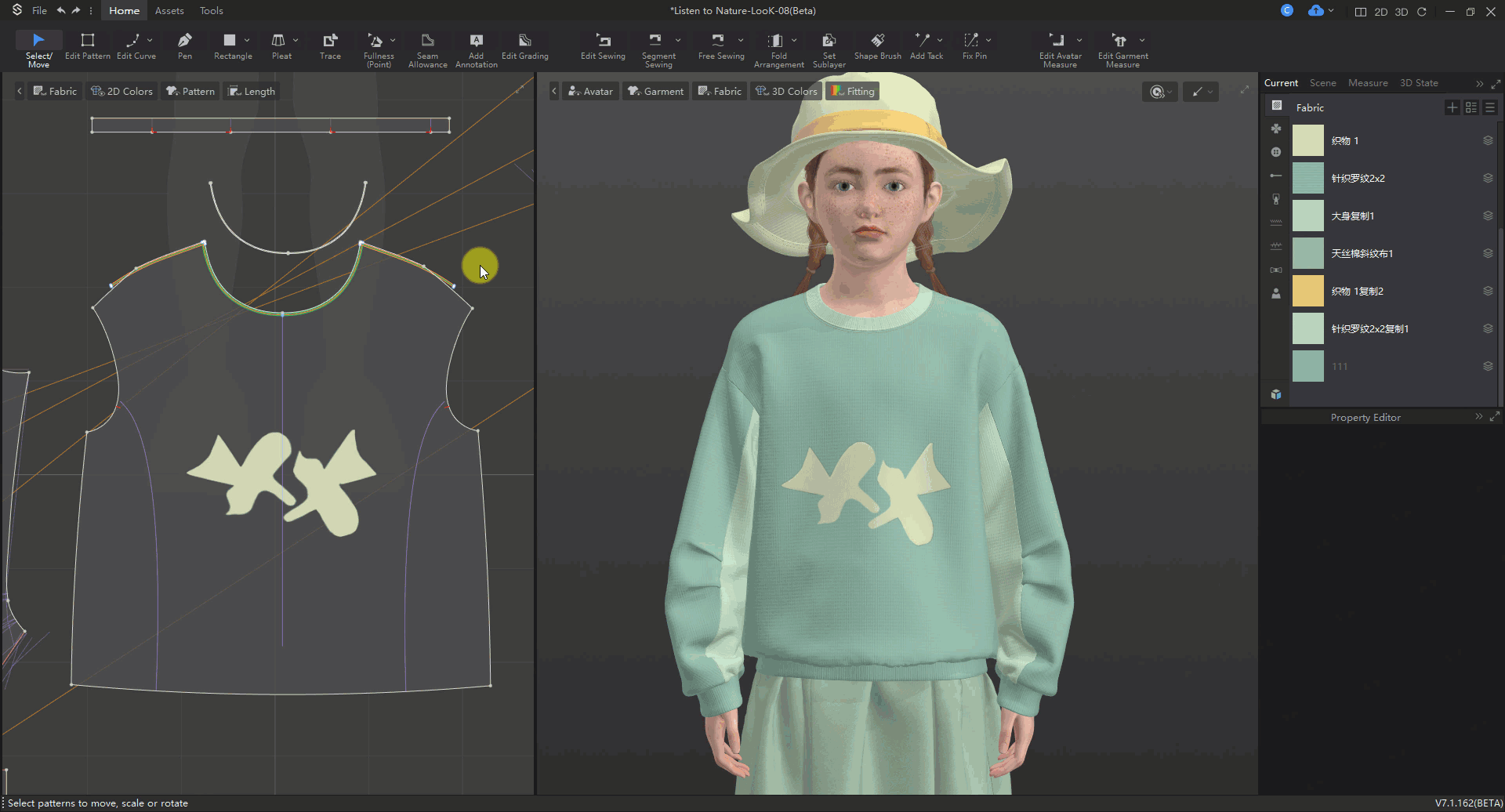Activate the Edit Pattern tool
The width and height of the screenshot is (1505, 812).
point(87,45)
